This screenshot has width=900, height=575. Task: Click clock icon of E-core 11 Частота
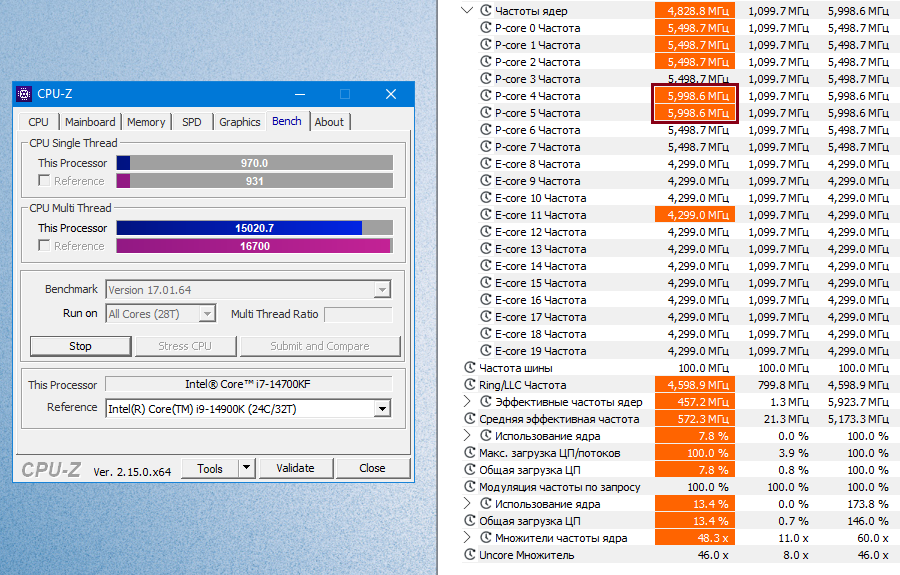[x=486, y=215]
